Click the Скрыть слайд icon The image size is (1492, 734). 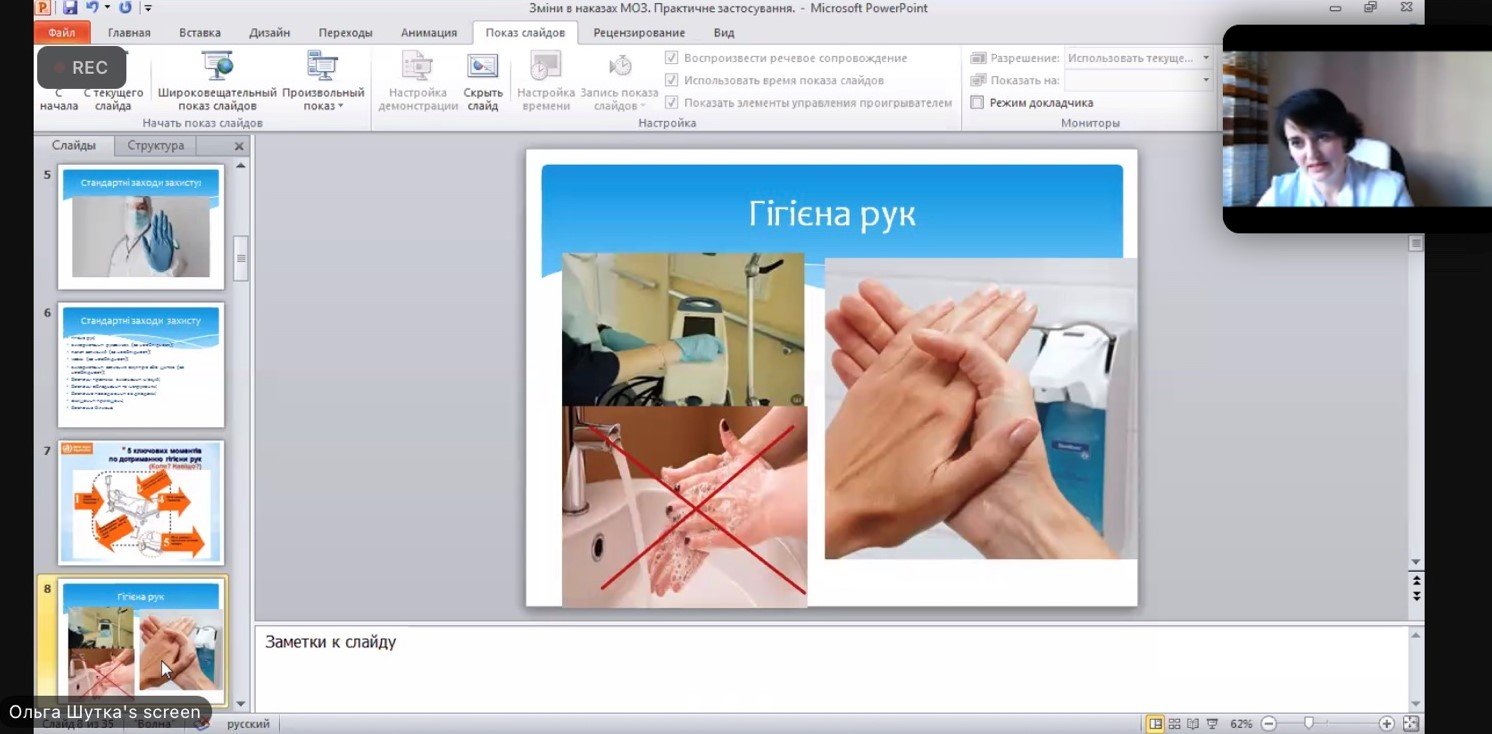pos(483,81)
